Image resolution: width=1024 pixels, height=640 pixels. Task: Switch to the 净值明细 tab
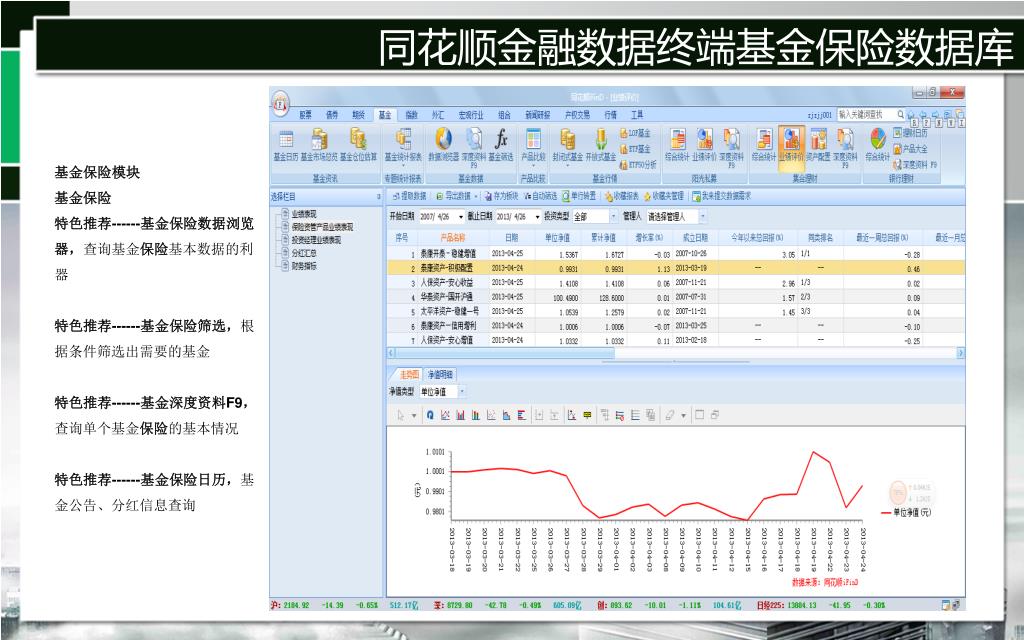tap(440, 375)
